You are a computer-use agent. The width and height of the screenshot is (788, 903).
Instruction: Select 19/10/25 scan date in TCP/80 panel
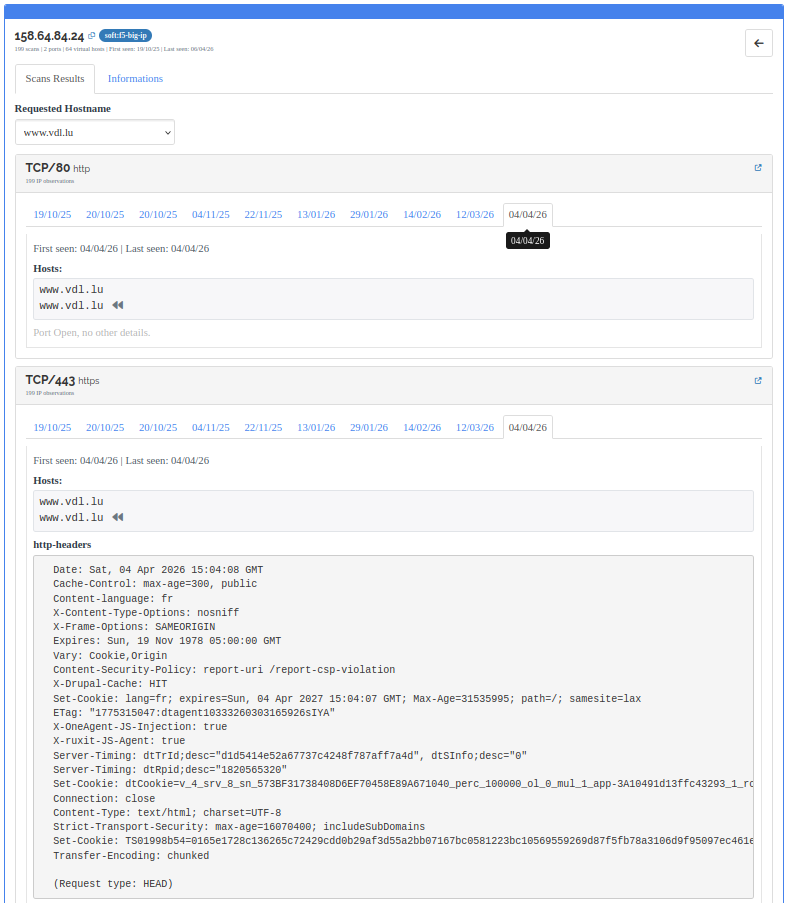click(x=52, y=215)
